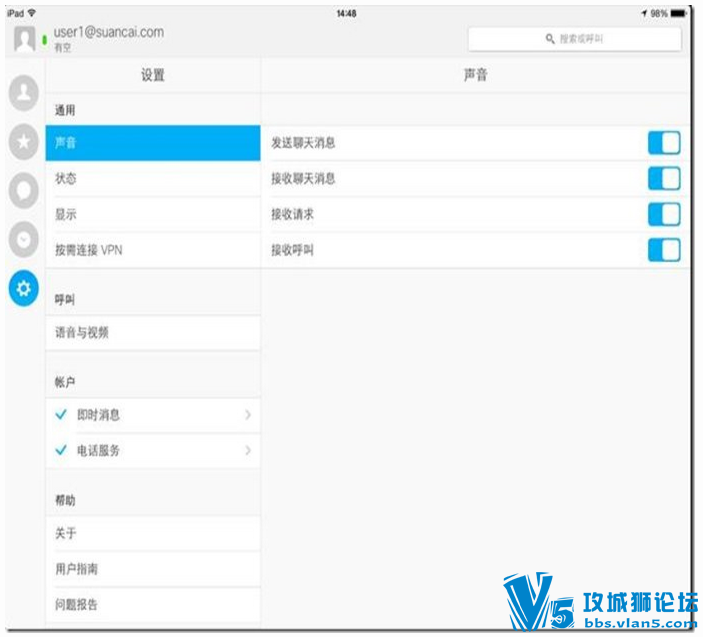Tap the 发送聊天消息 label
Viewport: 703px width, 637px height.
pyautogui.click(x=304, y=143)
